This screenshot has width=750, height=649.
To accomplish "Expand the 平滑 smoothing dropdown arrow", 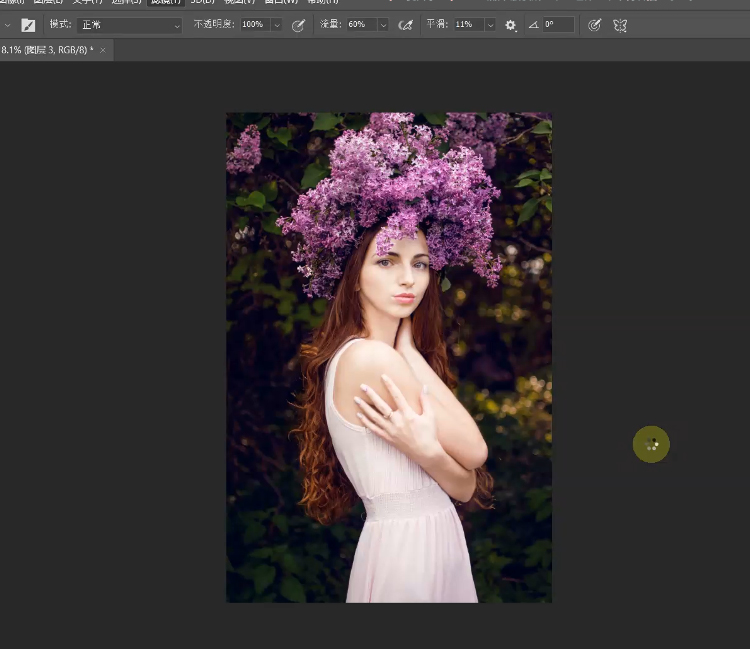I will tap(490, 25).
